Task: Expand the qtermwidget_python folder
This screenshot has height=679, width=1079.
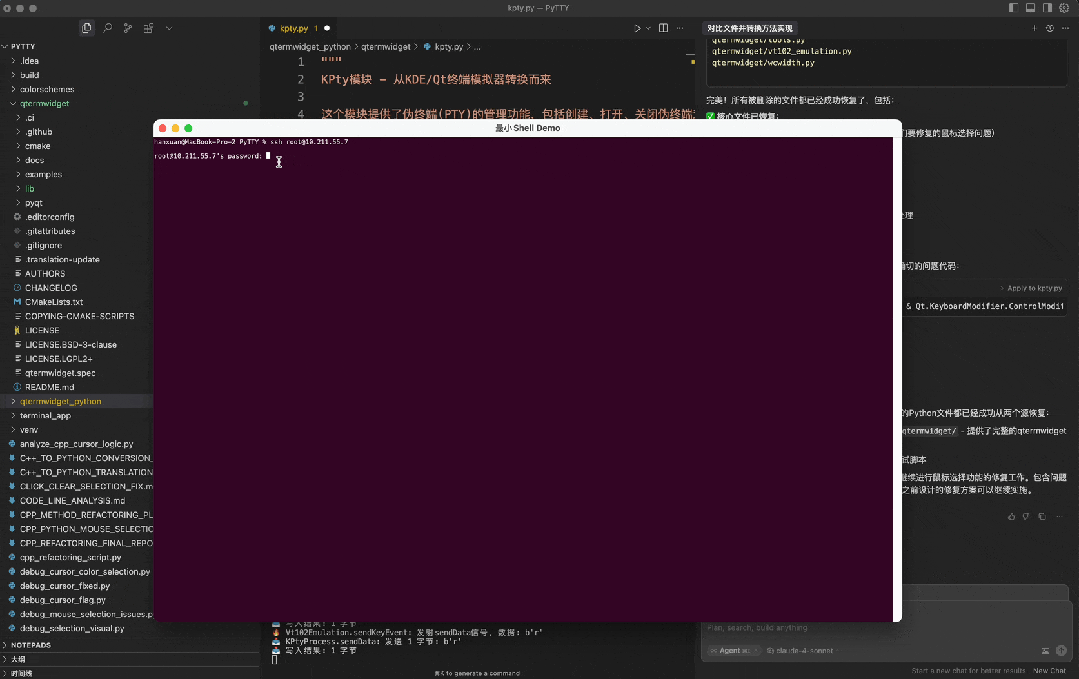Action: 61,401
